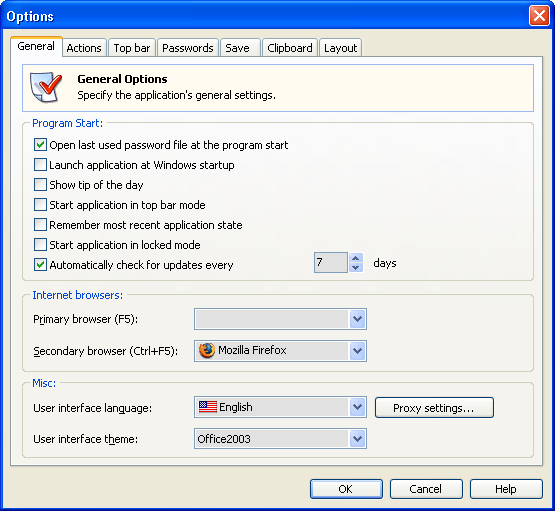
Task: Click the 'Mozilla Firefox' browser name text
Action: 252,350
